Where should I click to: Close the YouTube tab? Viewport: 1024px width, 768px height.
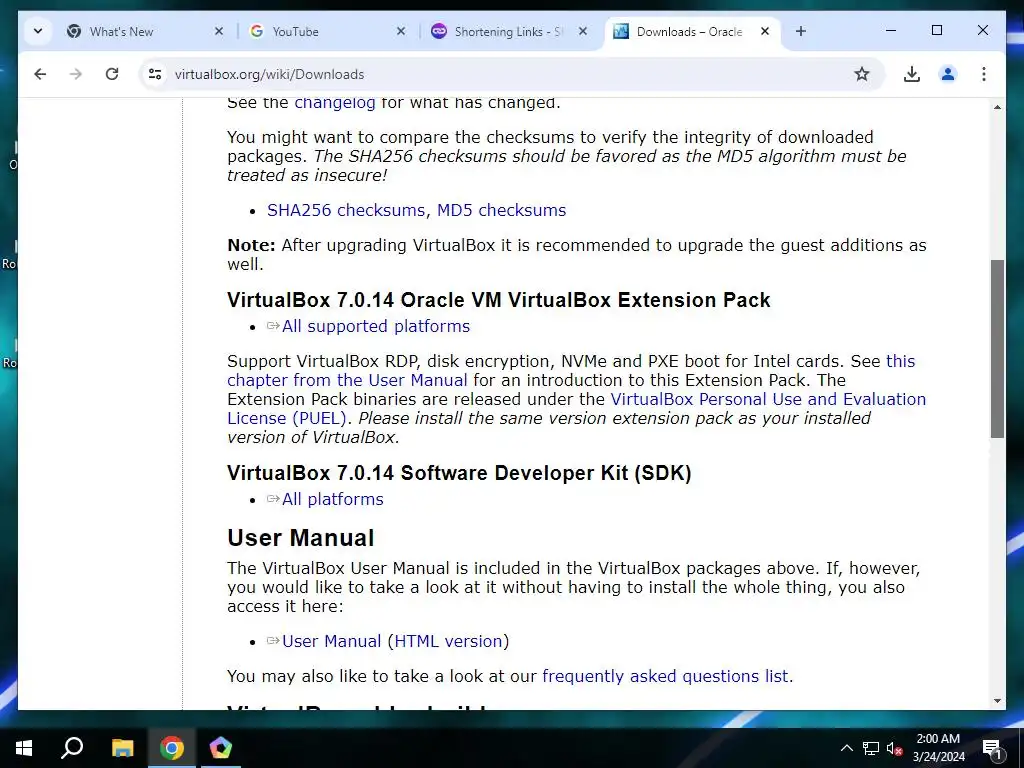pos(401,31)
